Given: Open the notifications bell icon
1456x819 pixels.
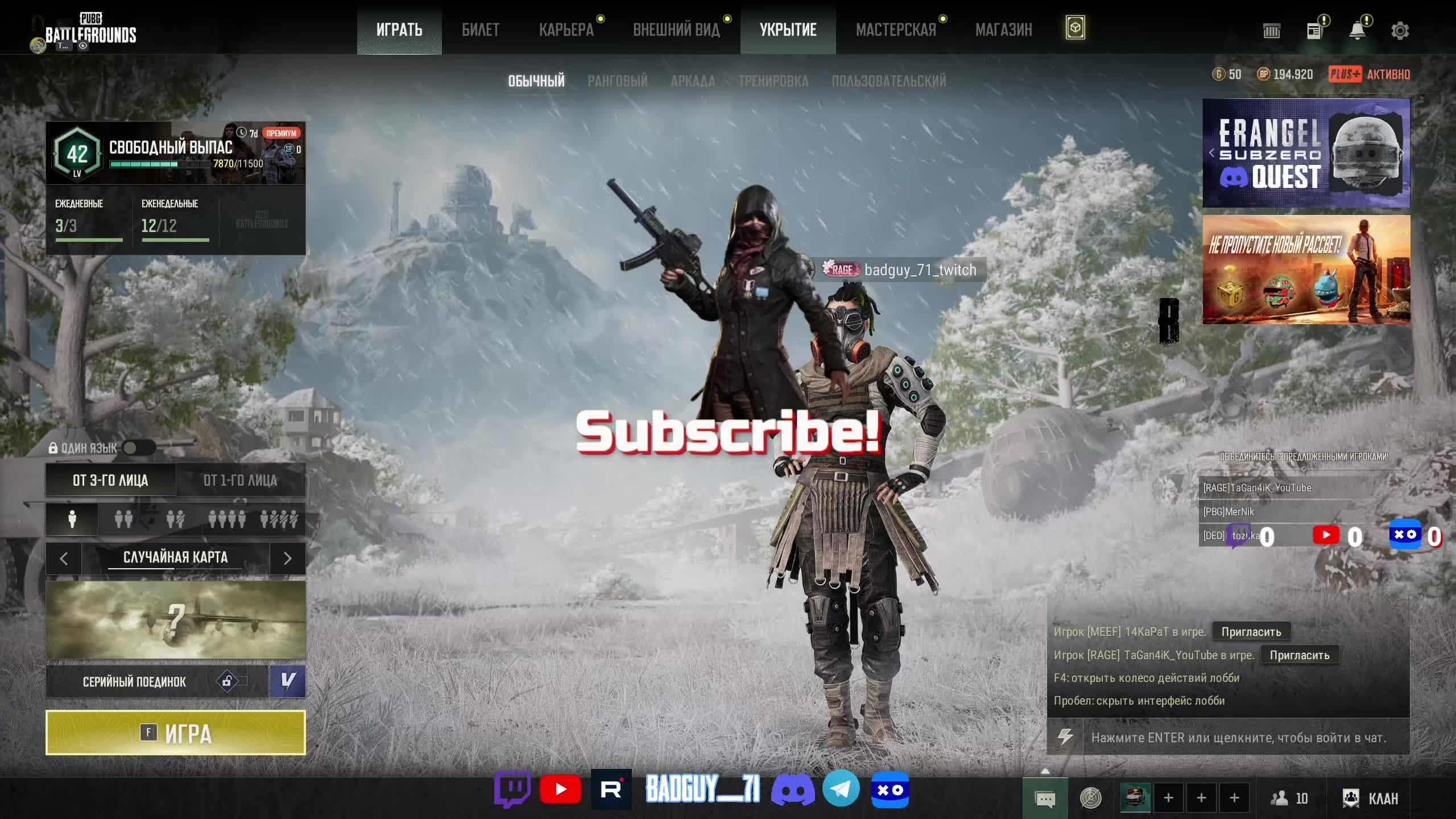Looking at the screenshot, I should (1357, 31).
